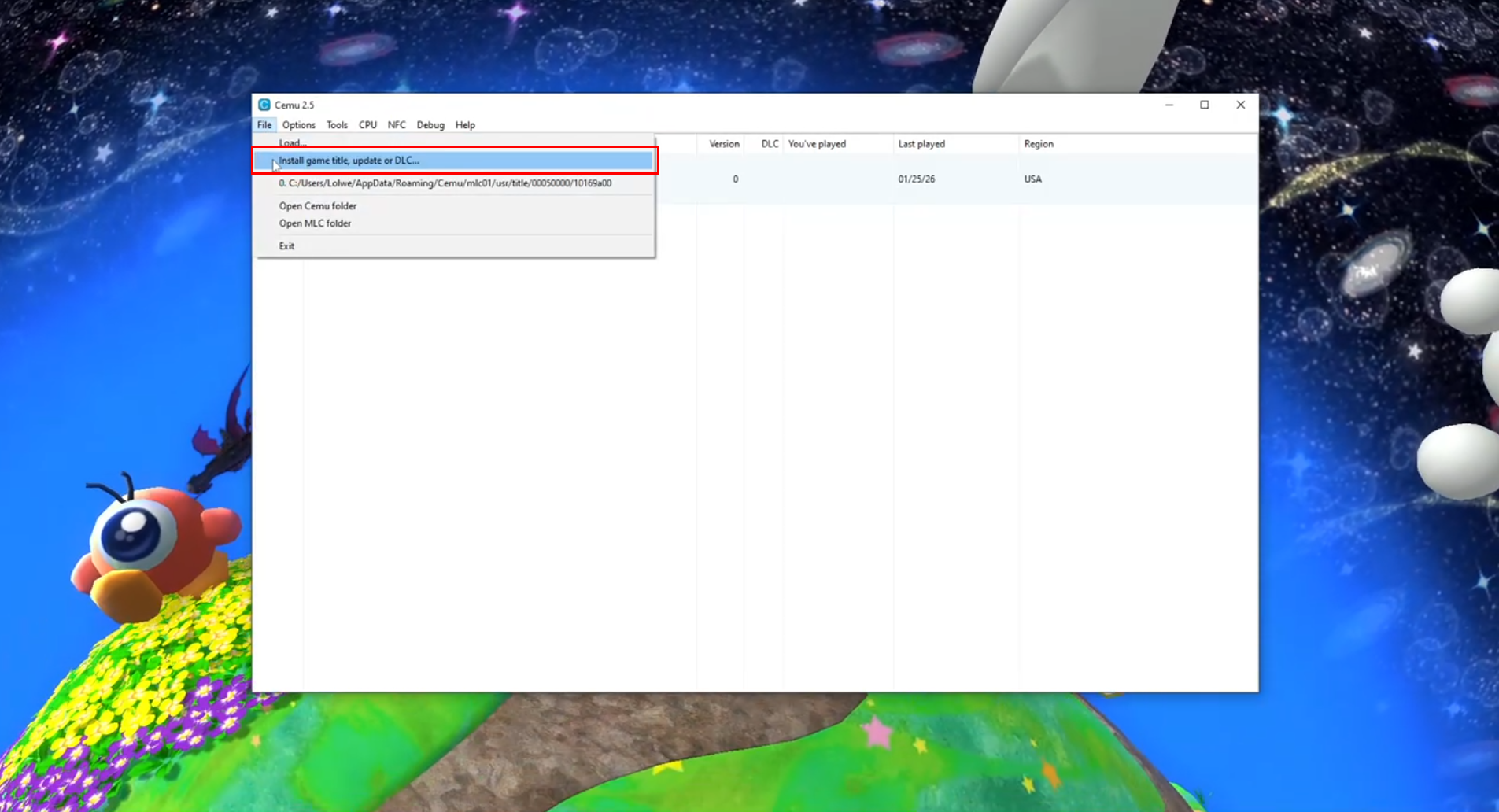The width and height of the screenshot is (1499, 812).
Task: Select "Open Cemu folder"
Action: [317, 205]
